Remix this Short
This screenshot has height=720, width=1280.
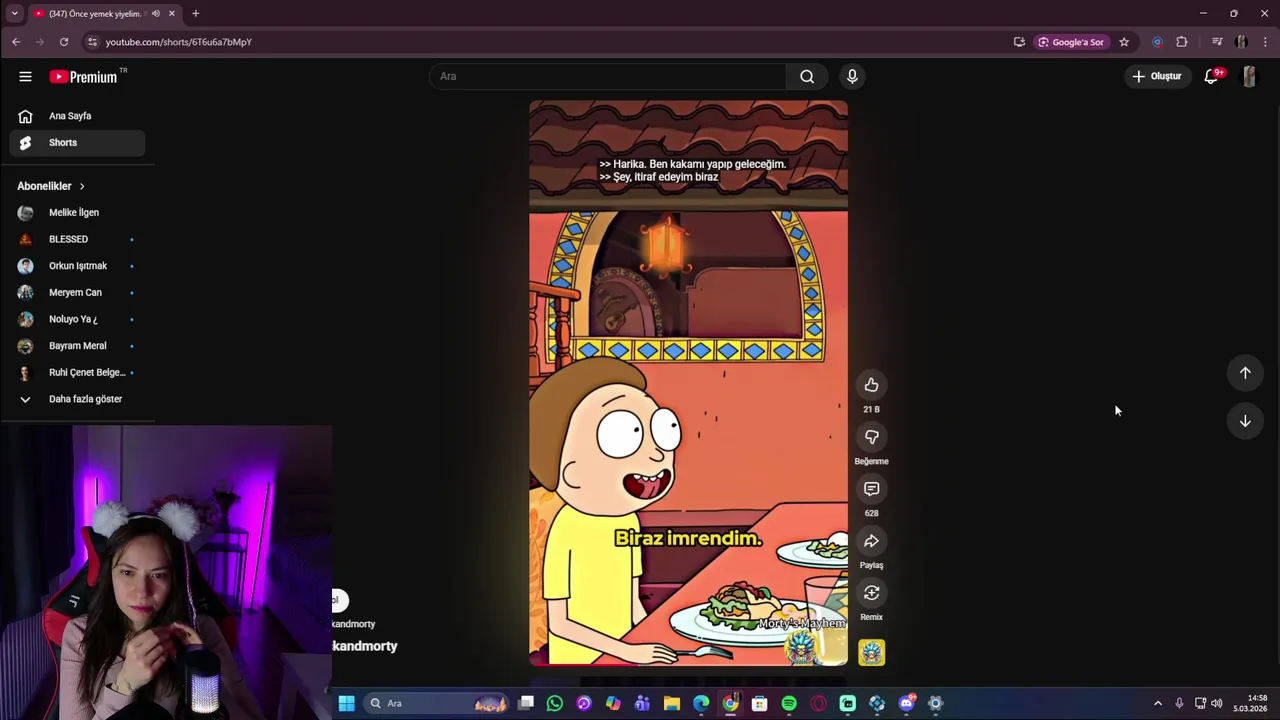(871, 593)
